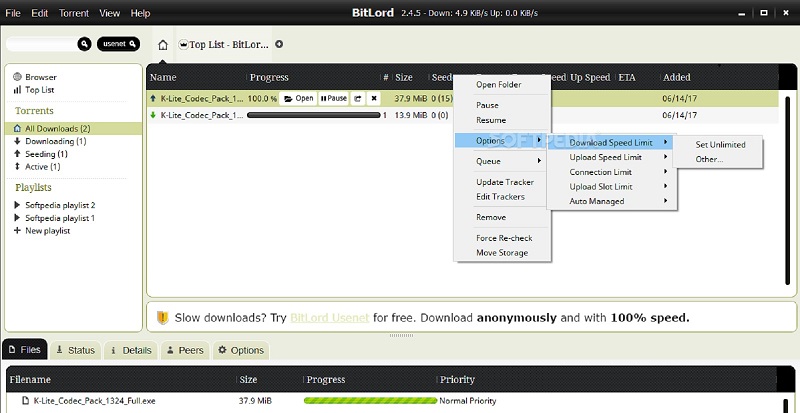Open the Help menu
The image size is (800, 413).
140,13
